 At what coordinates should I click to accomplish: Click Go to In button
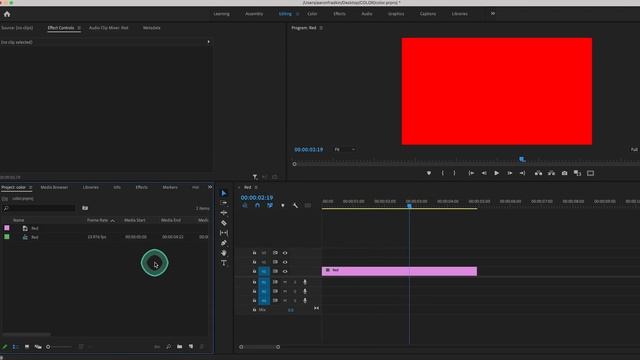pyautogui.click(x=471, y=173)
